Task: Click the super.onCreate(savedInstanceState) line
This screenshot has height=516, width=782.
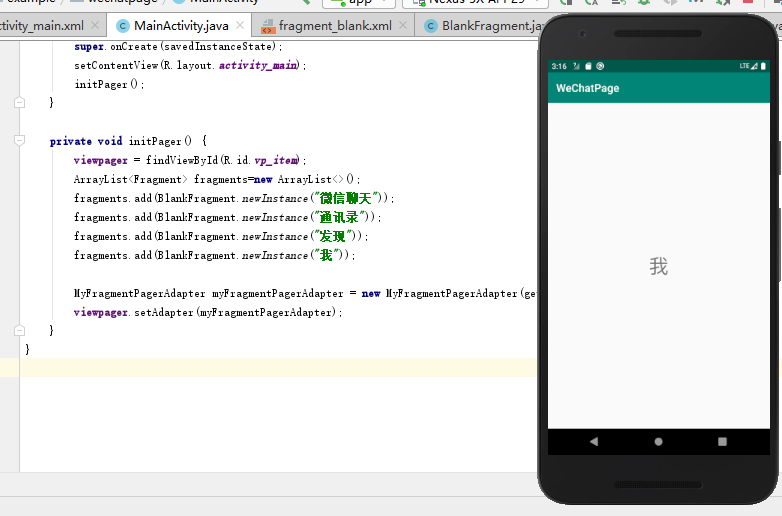Action: coord(178,46)
